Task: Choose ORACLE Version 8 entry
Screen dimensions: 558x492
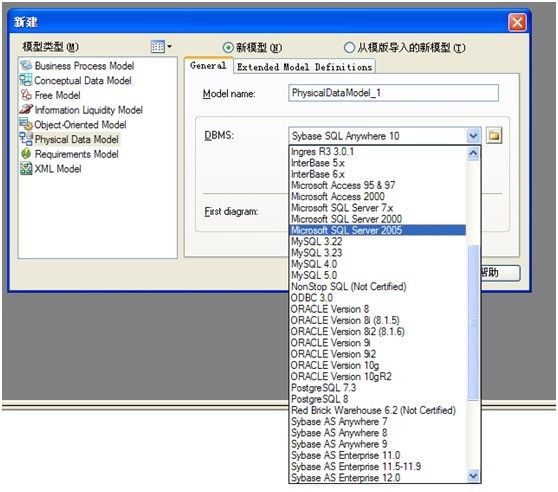Action: click(378, 309)
